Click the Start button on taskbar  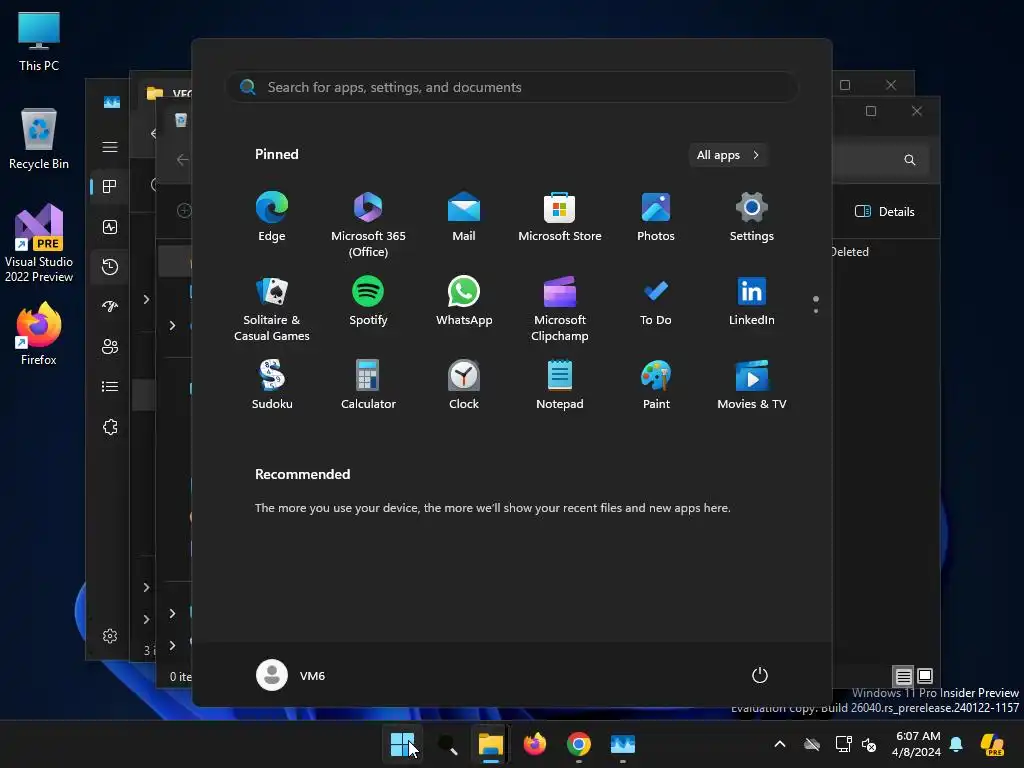coord(402,744)
